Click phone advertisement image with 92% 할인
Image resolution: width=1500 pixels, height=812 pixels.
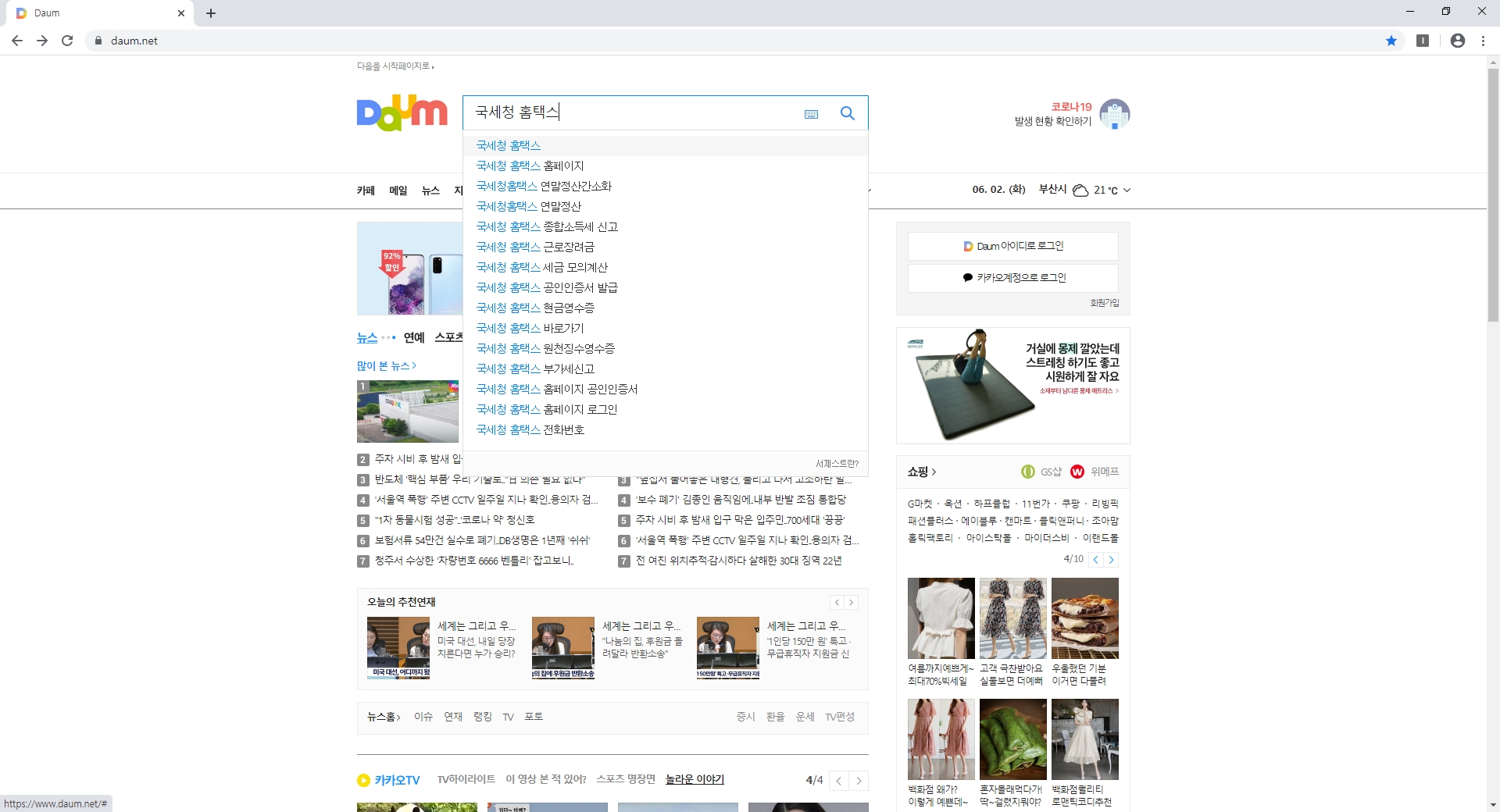tap(409, 269)
